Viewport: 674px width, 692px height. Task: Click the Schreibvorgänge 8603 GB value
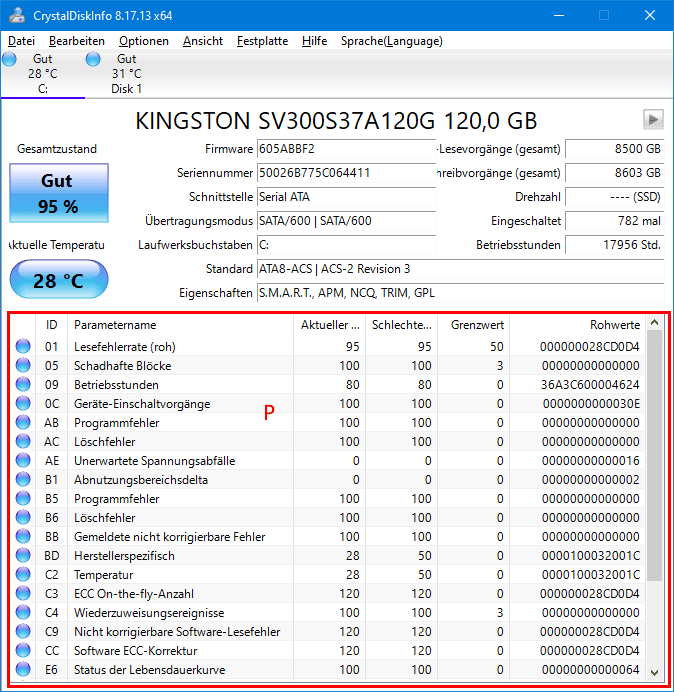pyautogui.click(x=614, y=173)
